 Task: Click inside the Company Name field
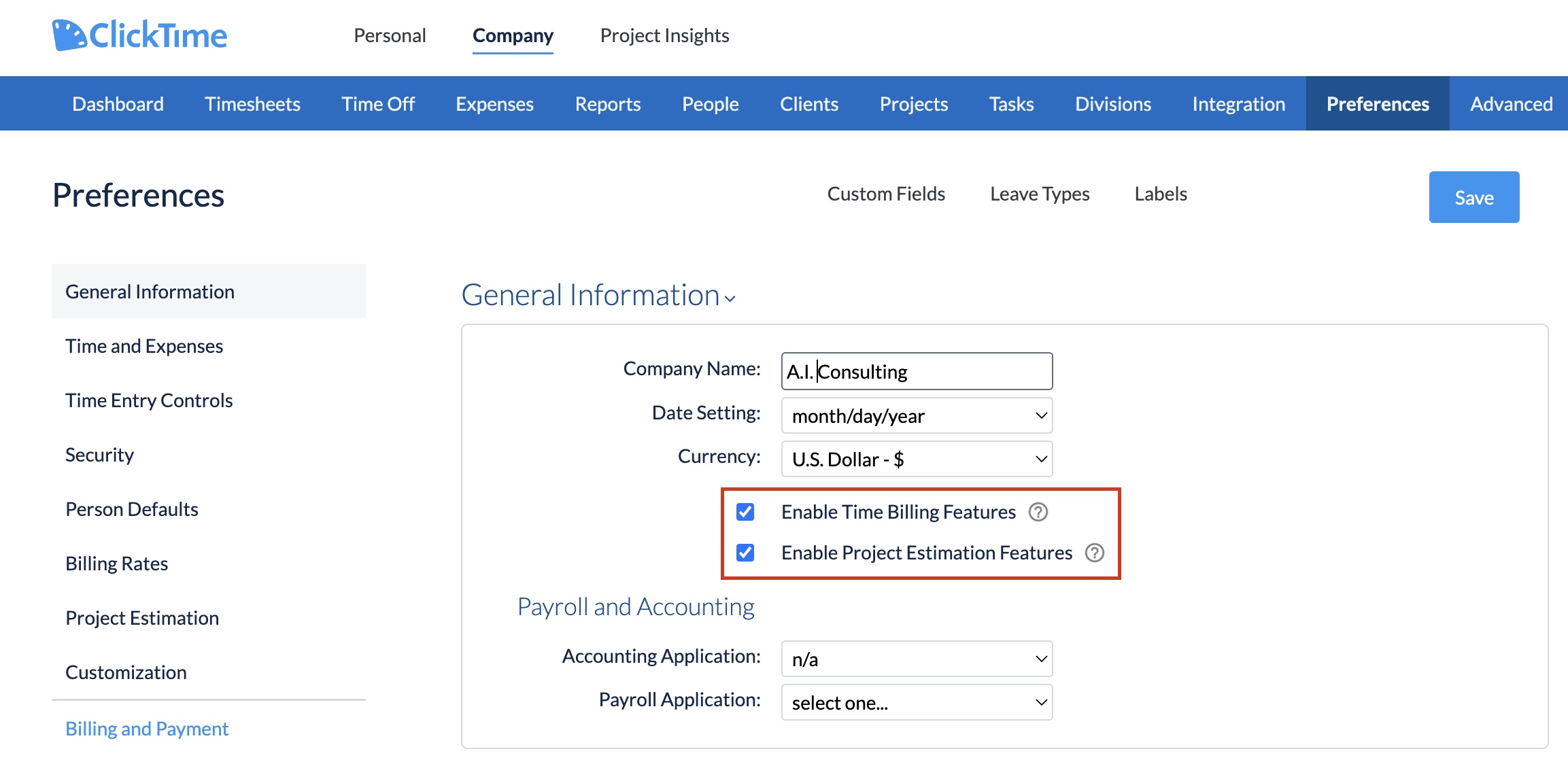pyautogui.click(x=917, y=370)
